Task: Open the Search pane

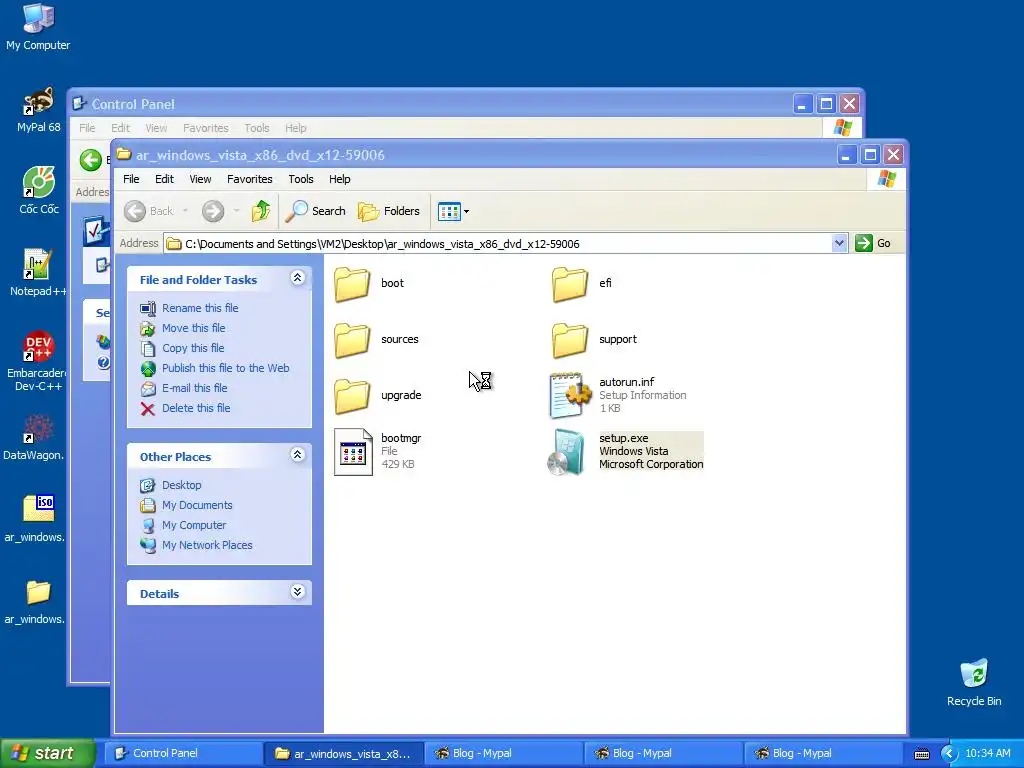Action: [316, 211]
